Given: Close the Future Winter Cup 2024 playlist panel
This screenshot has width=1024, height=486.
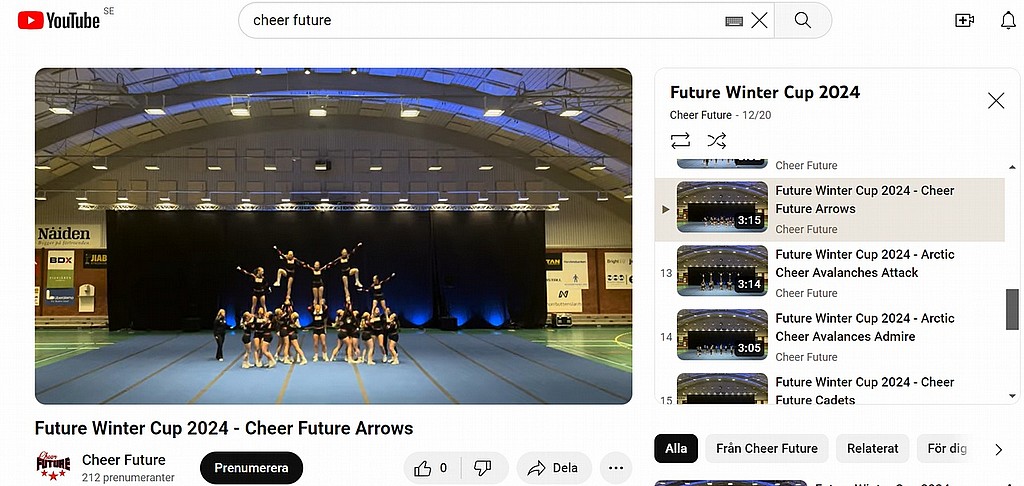Looking at the screenshot, I should coord(996,101).
